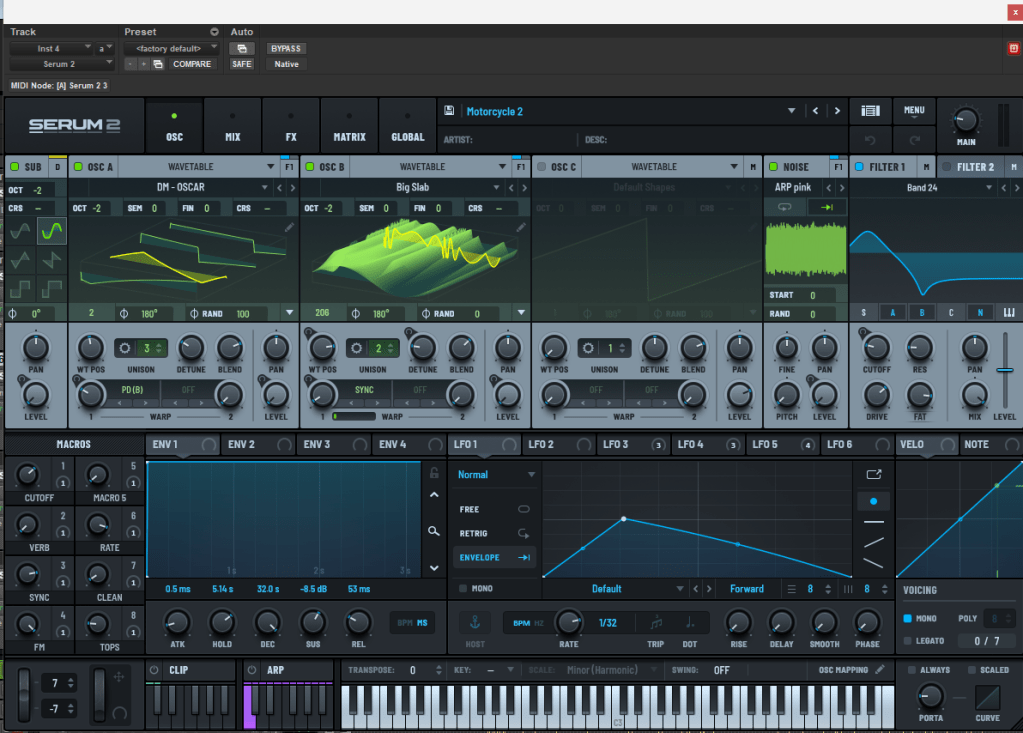Viewport: 1023px width, 733px height.
Task: Edit the OSC A wavetable pencil icon
Action: (x=289, y=228)
